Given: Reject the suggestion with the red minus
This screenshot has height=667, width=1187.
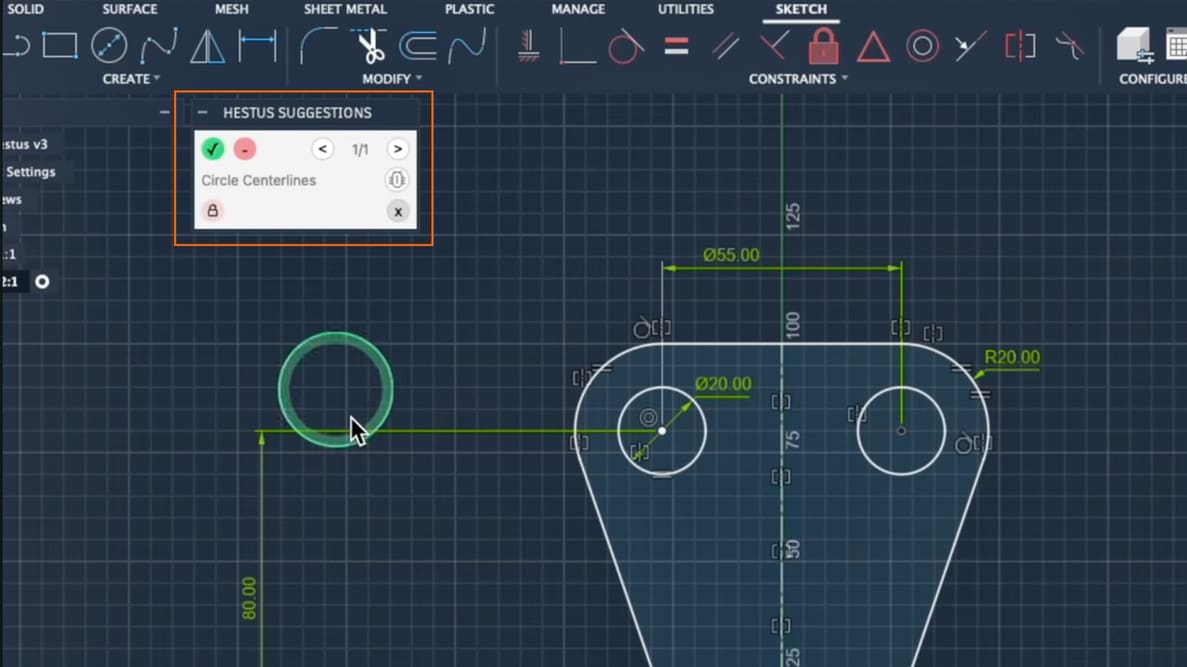Looking at the screenshot, I should (x=245, y=148).
